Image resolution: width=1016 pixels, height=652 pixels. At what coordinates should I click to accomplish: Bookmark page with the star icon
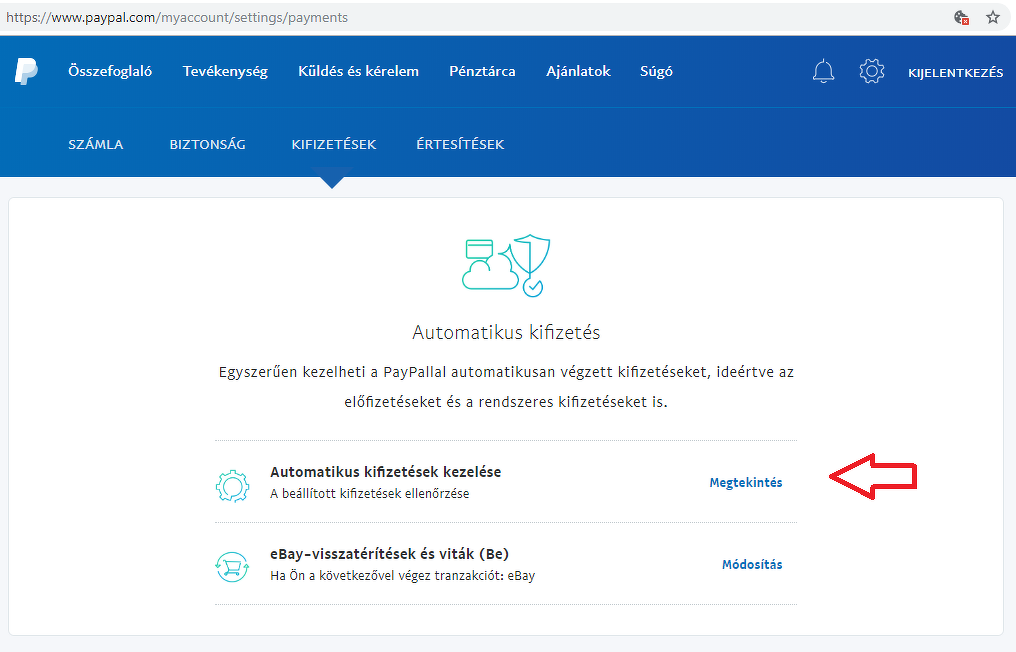click(993, 17)
